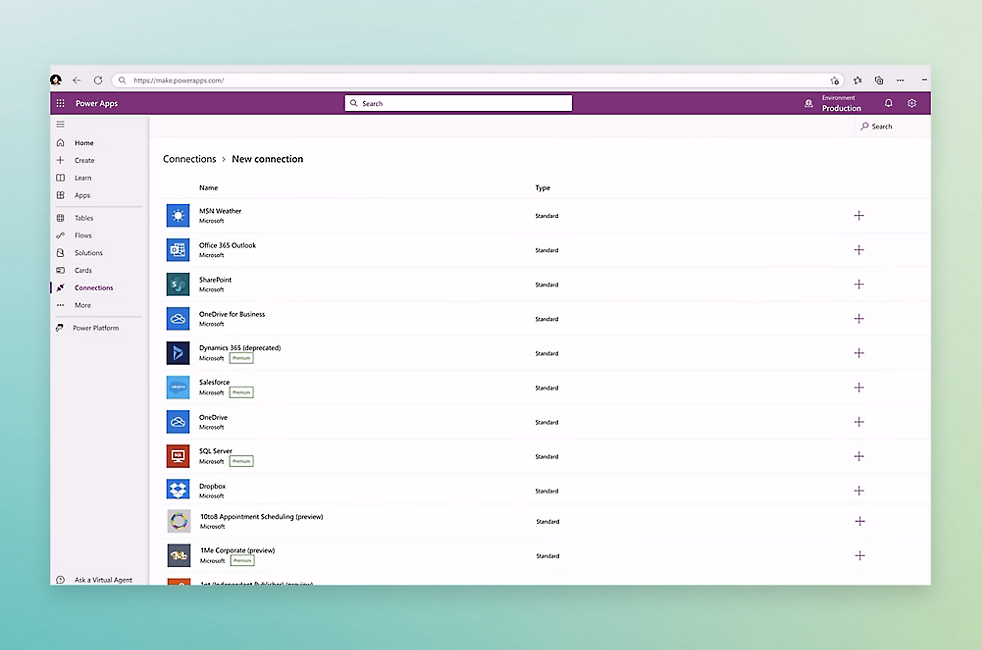Click the Office 365 Outlook connector icon
This screenshot has width=982, height=650.
[x=178, y=250]
